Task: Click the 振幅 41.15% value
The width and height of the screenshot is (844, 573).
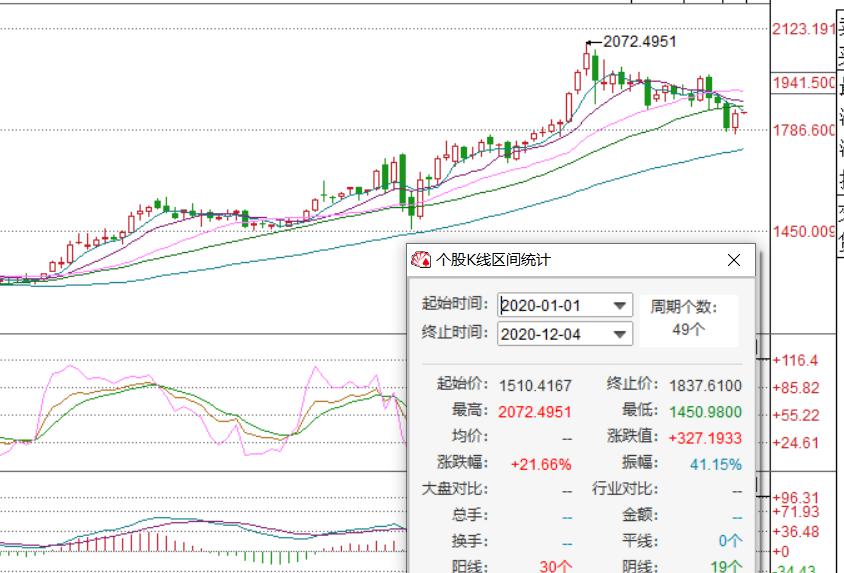Action: (x=715, y=464)
